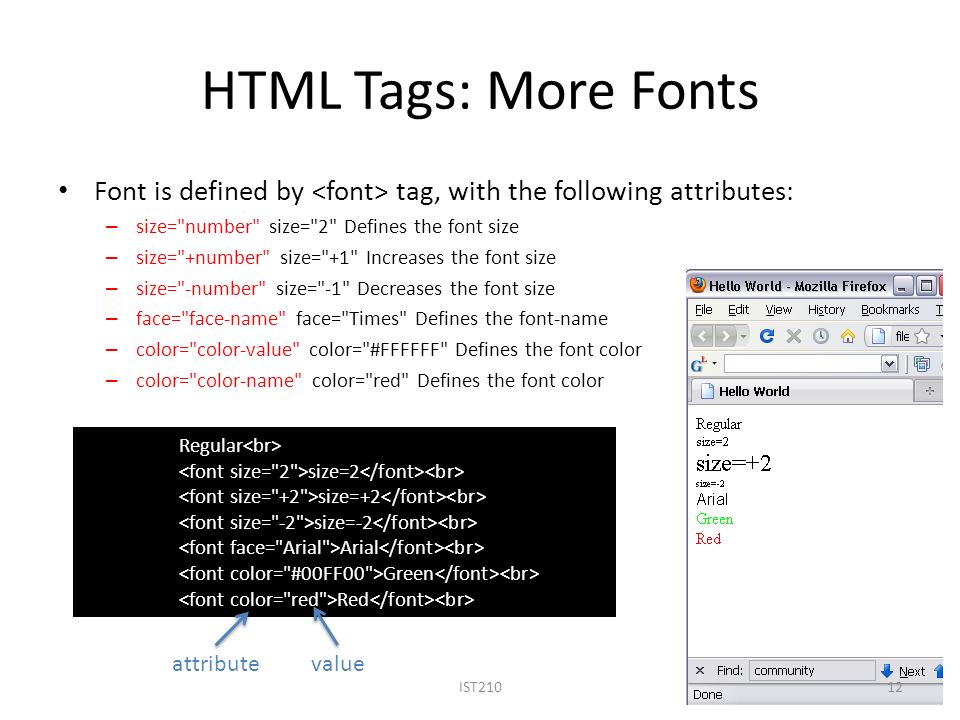Open the History menu in Firefox
Screen dimensions: 960x720
click(x=827, y=310)
